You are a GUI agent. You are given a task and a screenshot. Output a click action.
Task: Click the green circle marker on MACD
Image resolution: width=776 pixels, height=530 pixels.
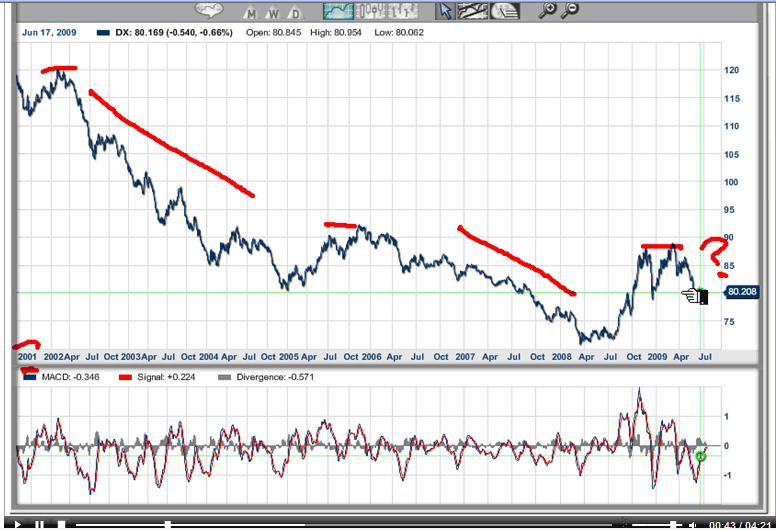701,457
